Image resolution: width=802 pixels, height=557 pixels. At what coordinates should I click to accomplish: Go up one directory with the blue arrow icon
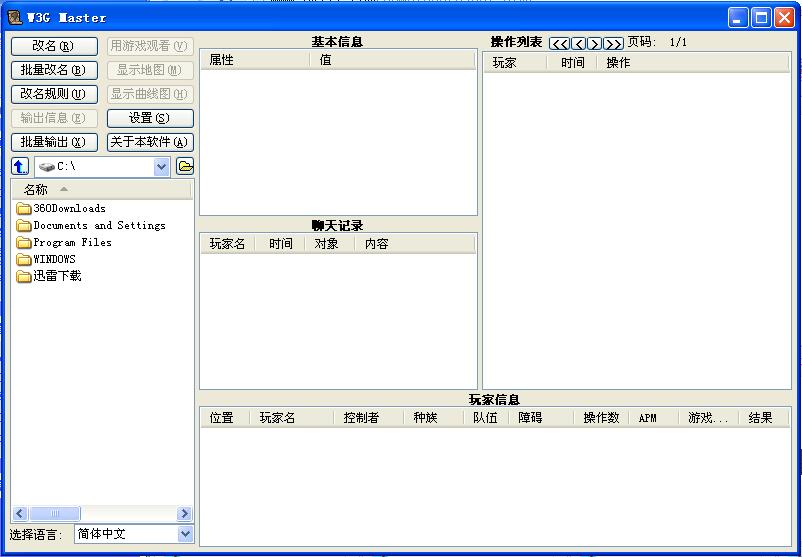coord(20,166)
